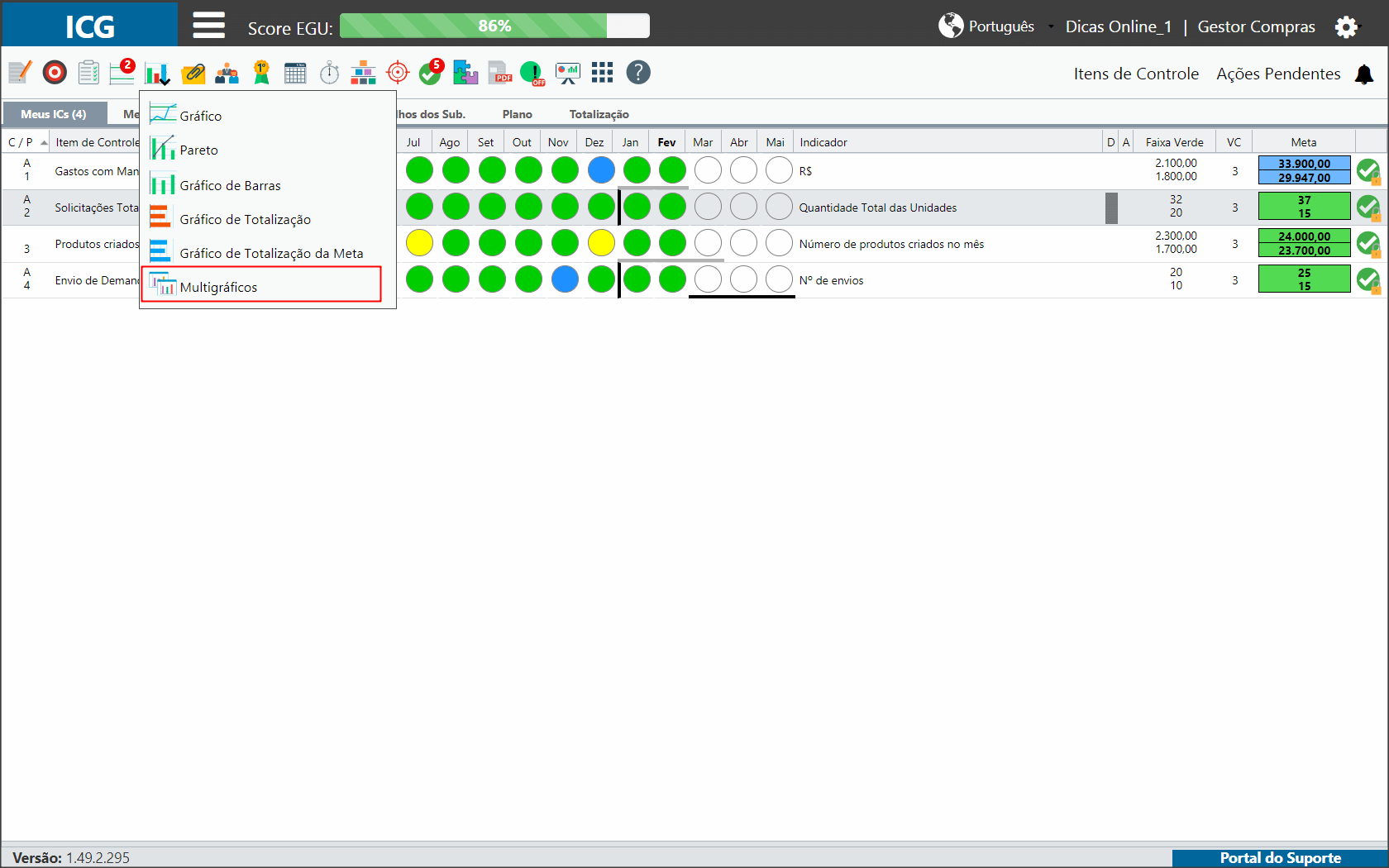Open the calendar icon in toolbar
Viewport: 1389px width, 868px height.
295,73
